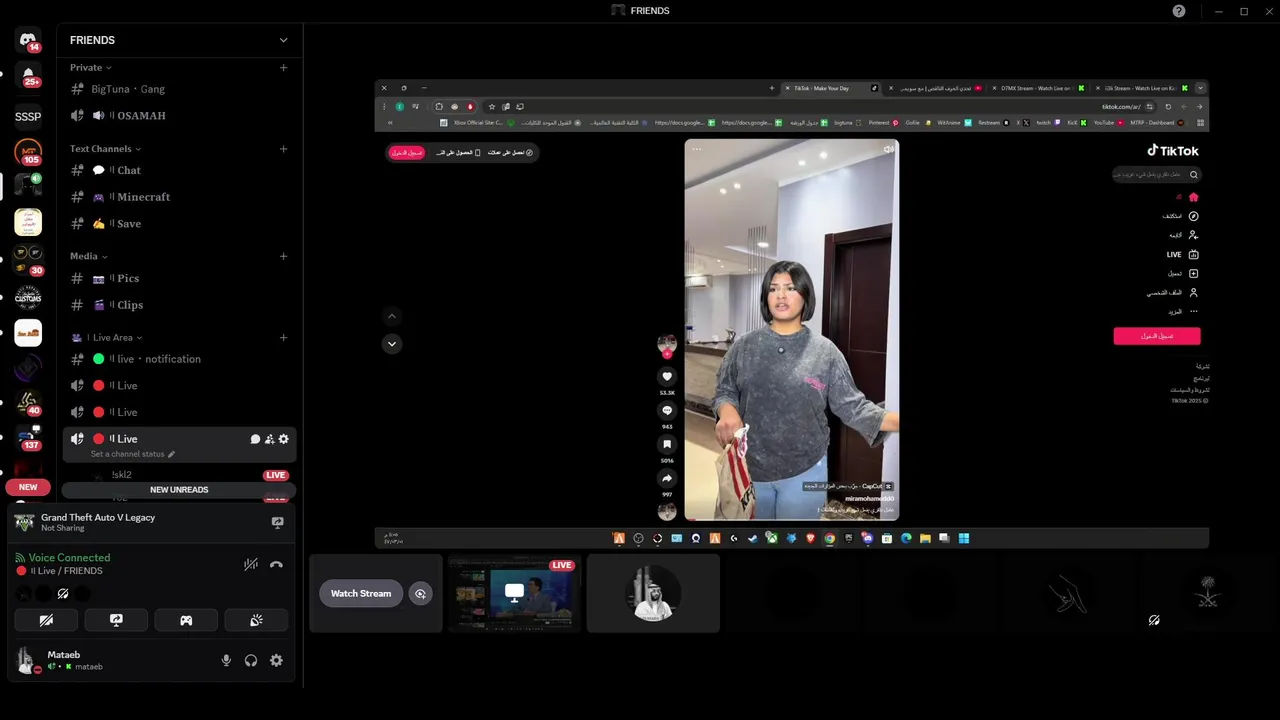1280x720 pixels.
Task: Open the server showing a 40 badge
Action: coord(28,403)
